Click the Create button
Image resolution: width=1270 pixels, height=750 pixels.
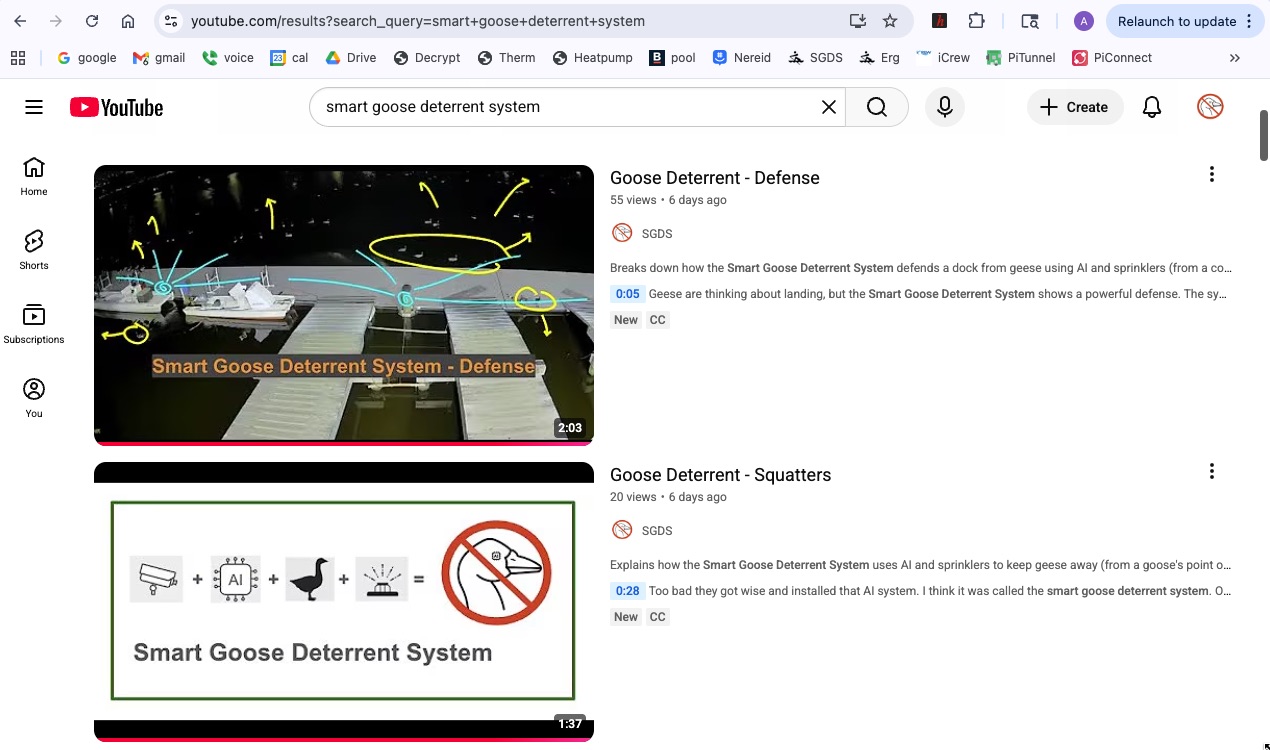coord(1074,107)
